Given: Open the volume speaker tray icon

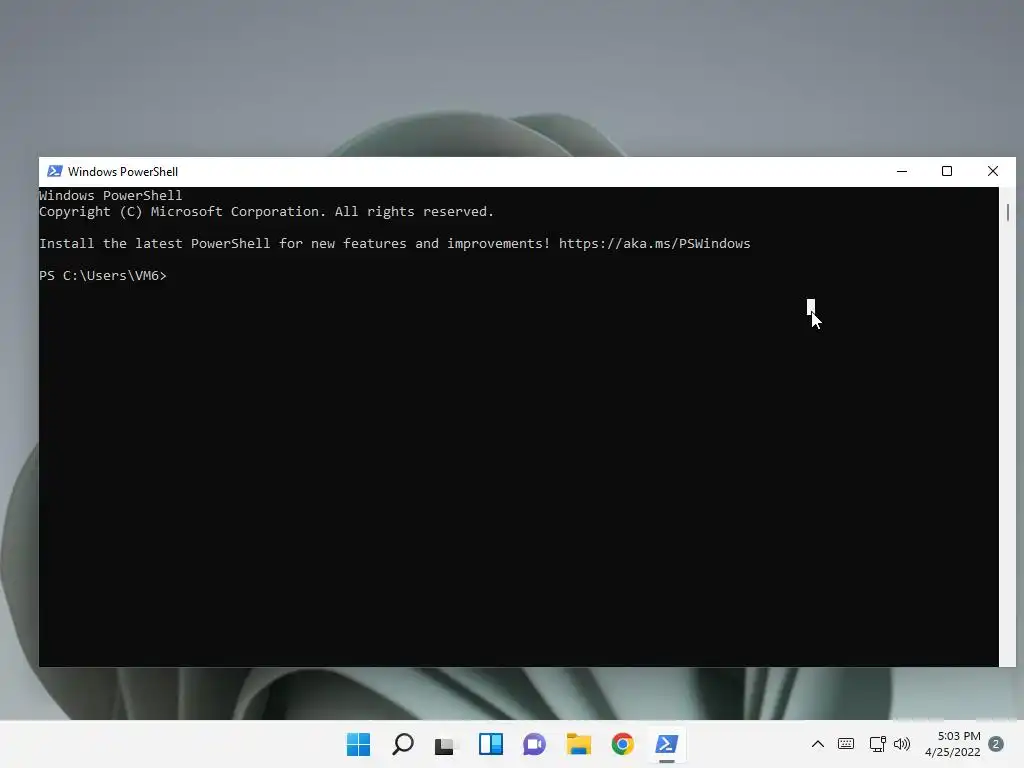Looking at the screenshot, I should tap(902, 744).
